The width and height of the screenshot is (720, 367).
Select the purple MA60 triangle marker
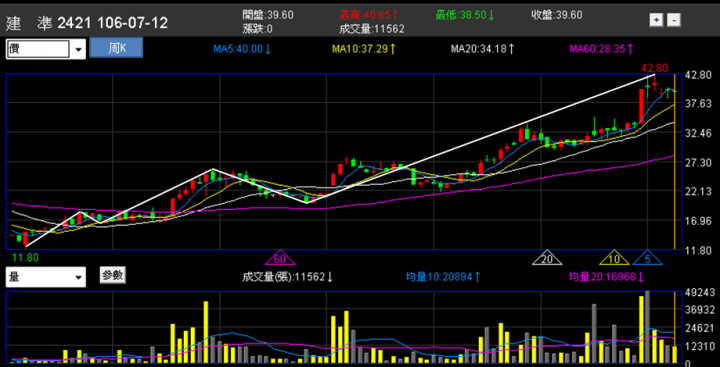point(280,258)
